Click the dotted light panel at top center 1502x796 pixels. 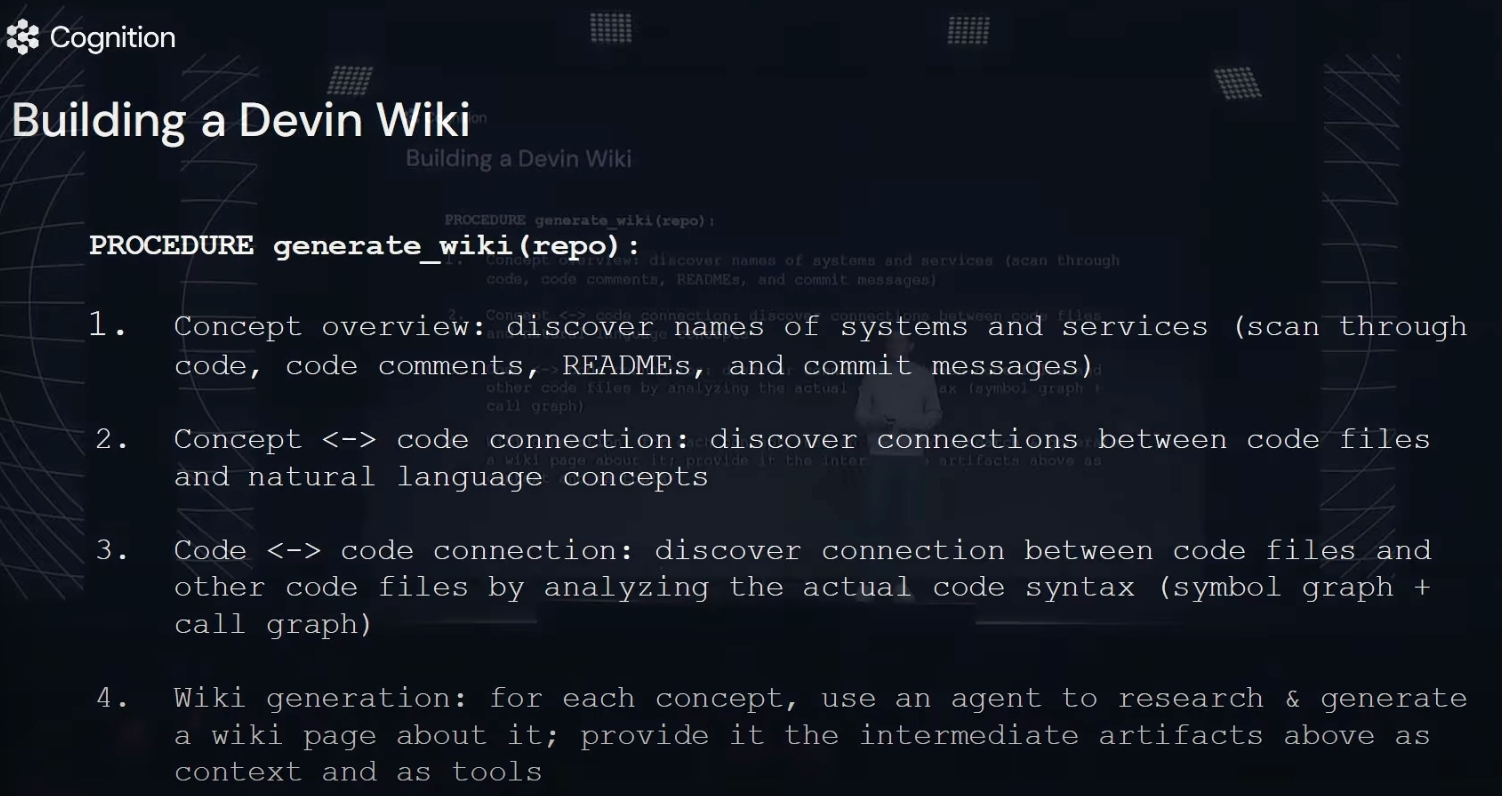611,28
